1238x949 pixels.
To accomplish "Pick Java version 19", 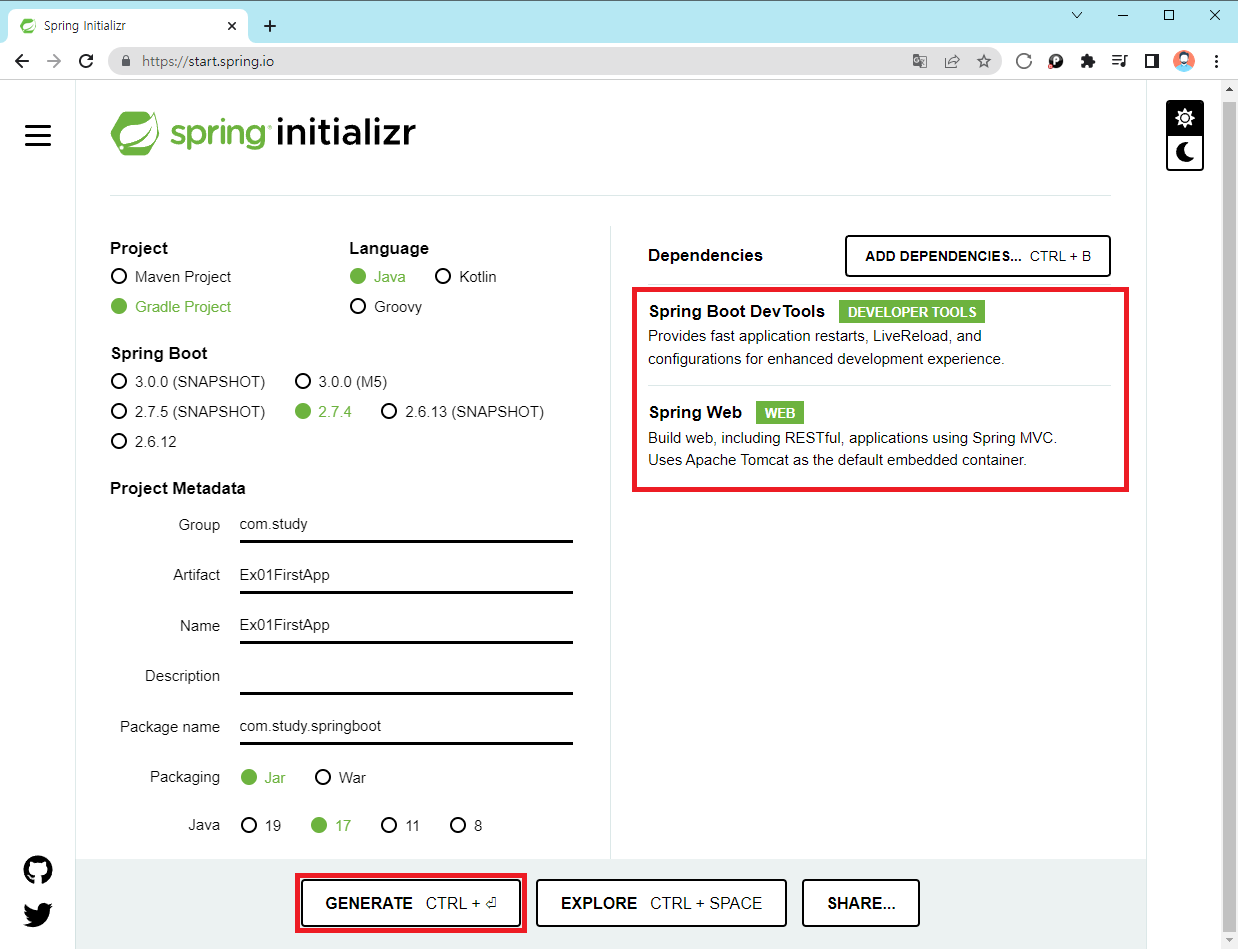I will tap(261, 826).
